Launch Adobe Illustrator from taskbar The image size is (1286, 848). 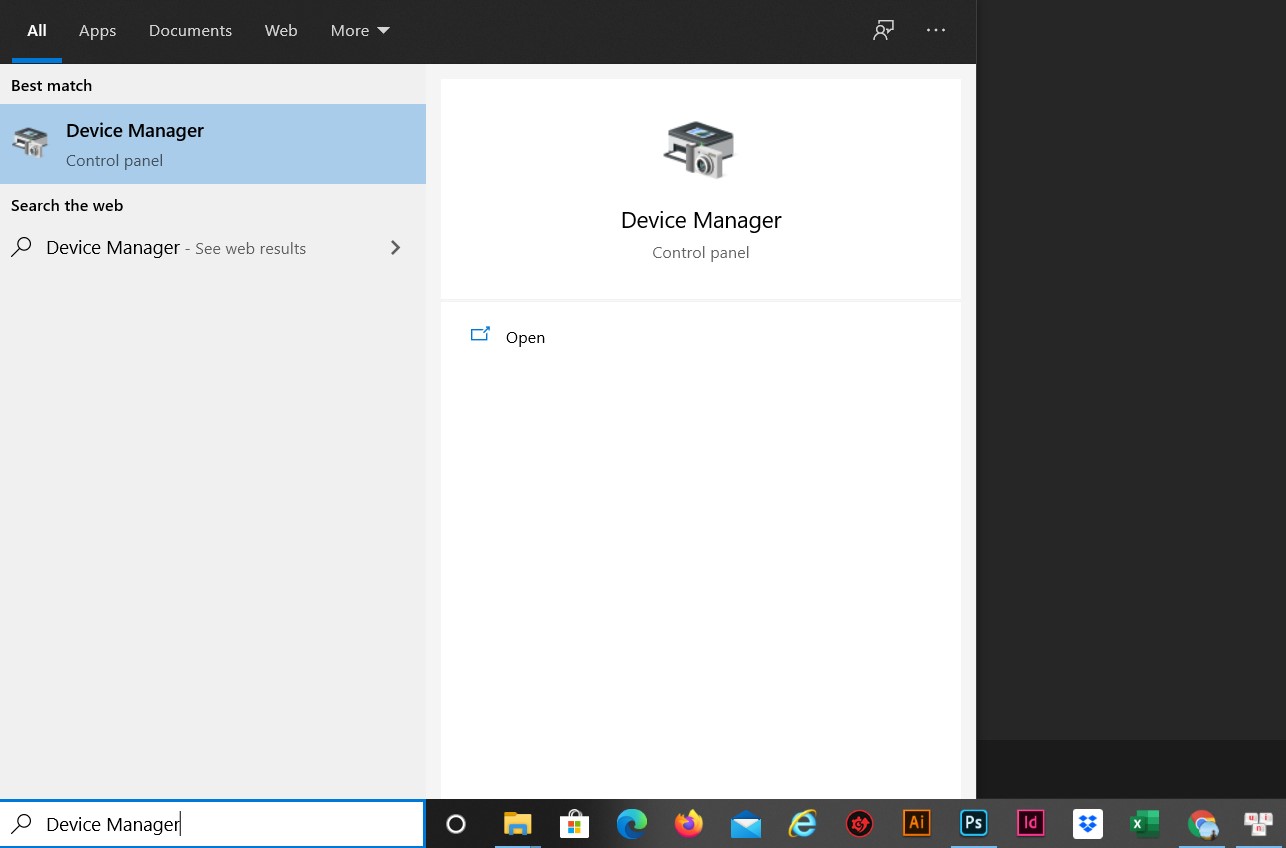pyautogui.click(x=916, y=823)
